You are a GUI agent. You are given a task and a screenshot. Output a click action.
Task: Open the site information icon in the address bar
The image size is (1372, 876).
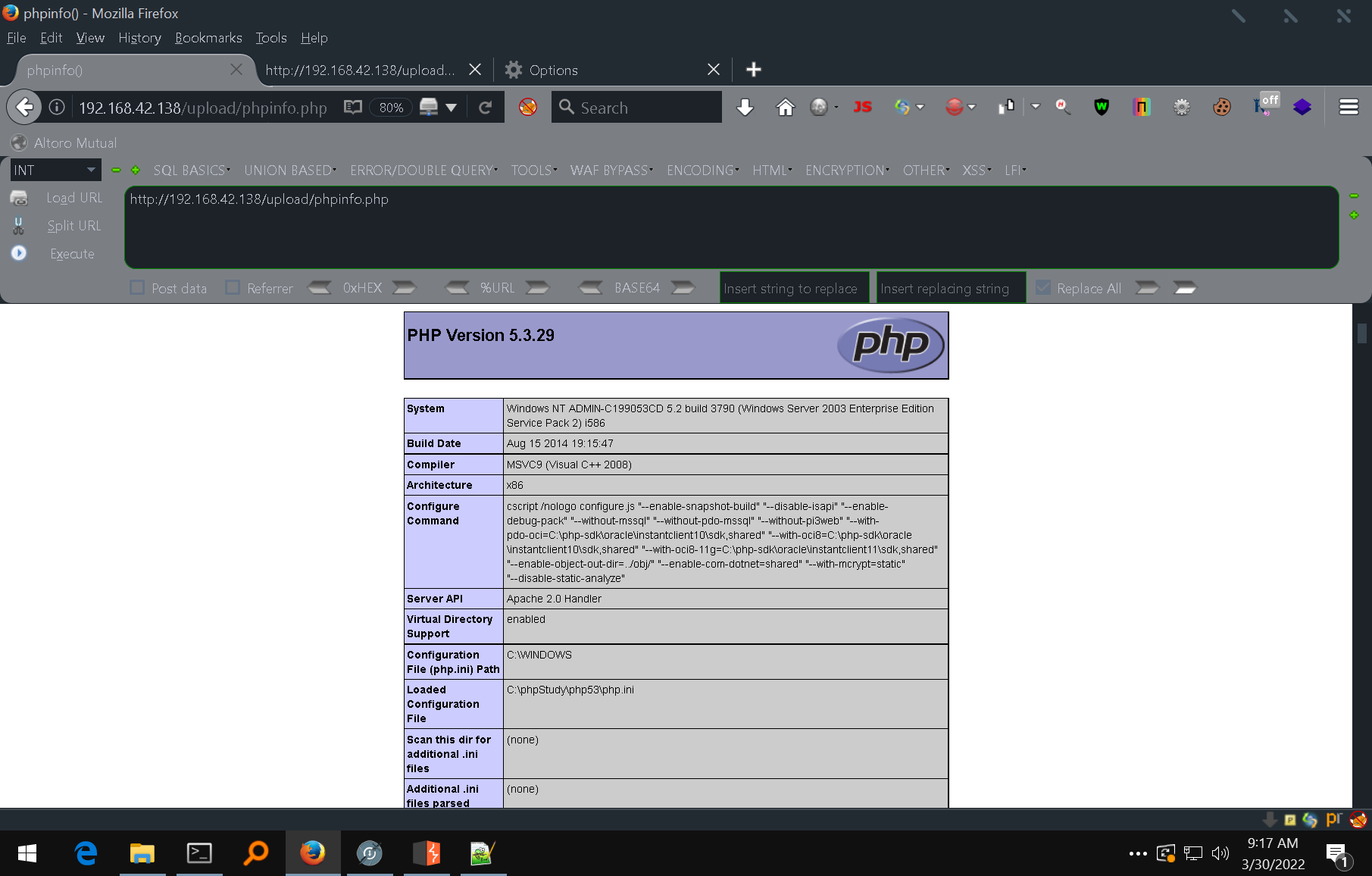[57, 108]
